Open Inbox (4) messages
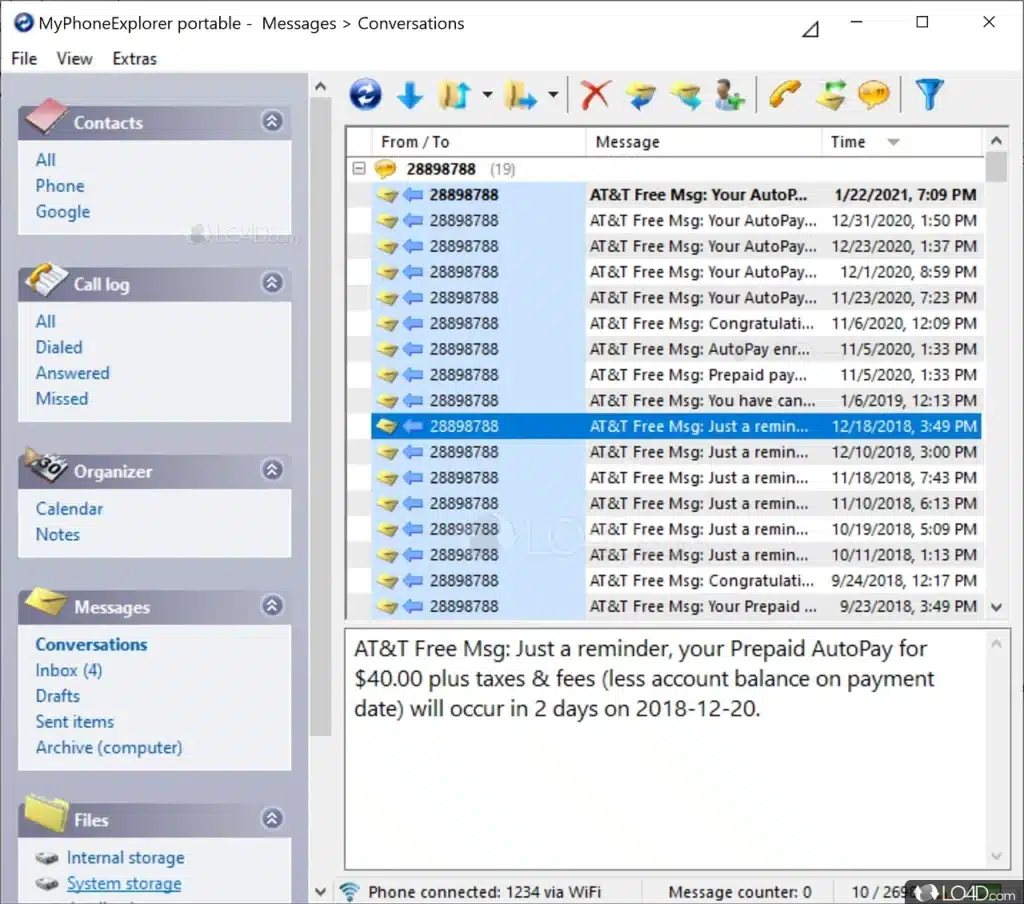 pyautogui.click(x=69, y=671)
